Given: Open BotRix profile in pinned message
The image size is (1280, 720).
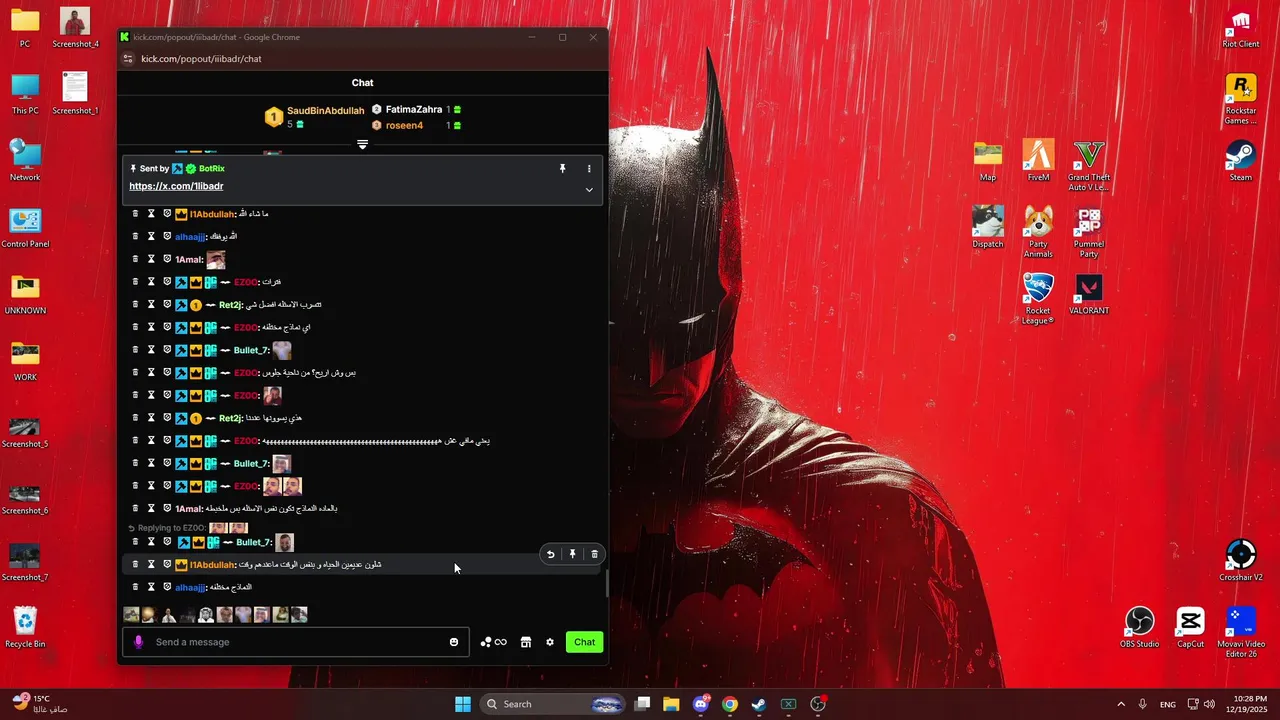Looking at the screenshot, I should [x=212, y=169].
